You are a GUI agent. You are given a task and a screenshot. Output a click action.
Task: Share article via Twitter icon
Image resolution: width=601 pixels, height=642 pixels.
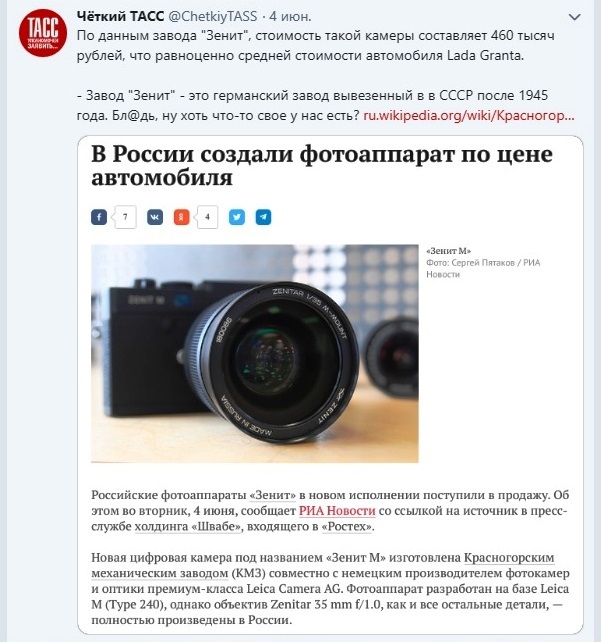(237, 217)
